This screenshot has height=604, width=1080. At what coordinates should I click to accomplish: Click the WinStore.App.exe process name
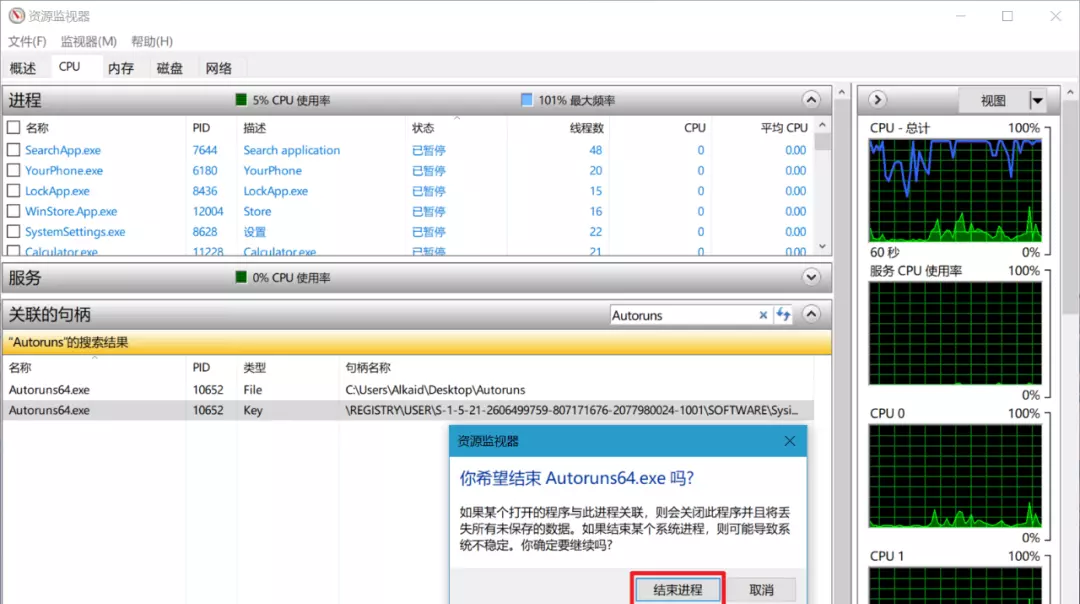(x=71, y=211)
